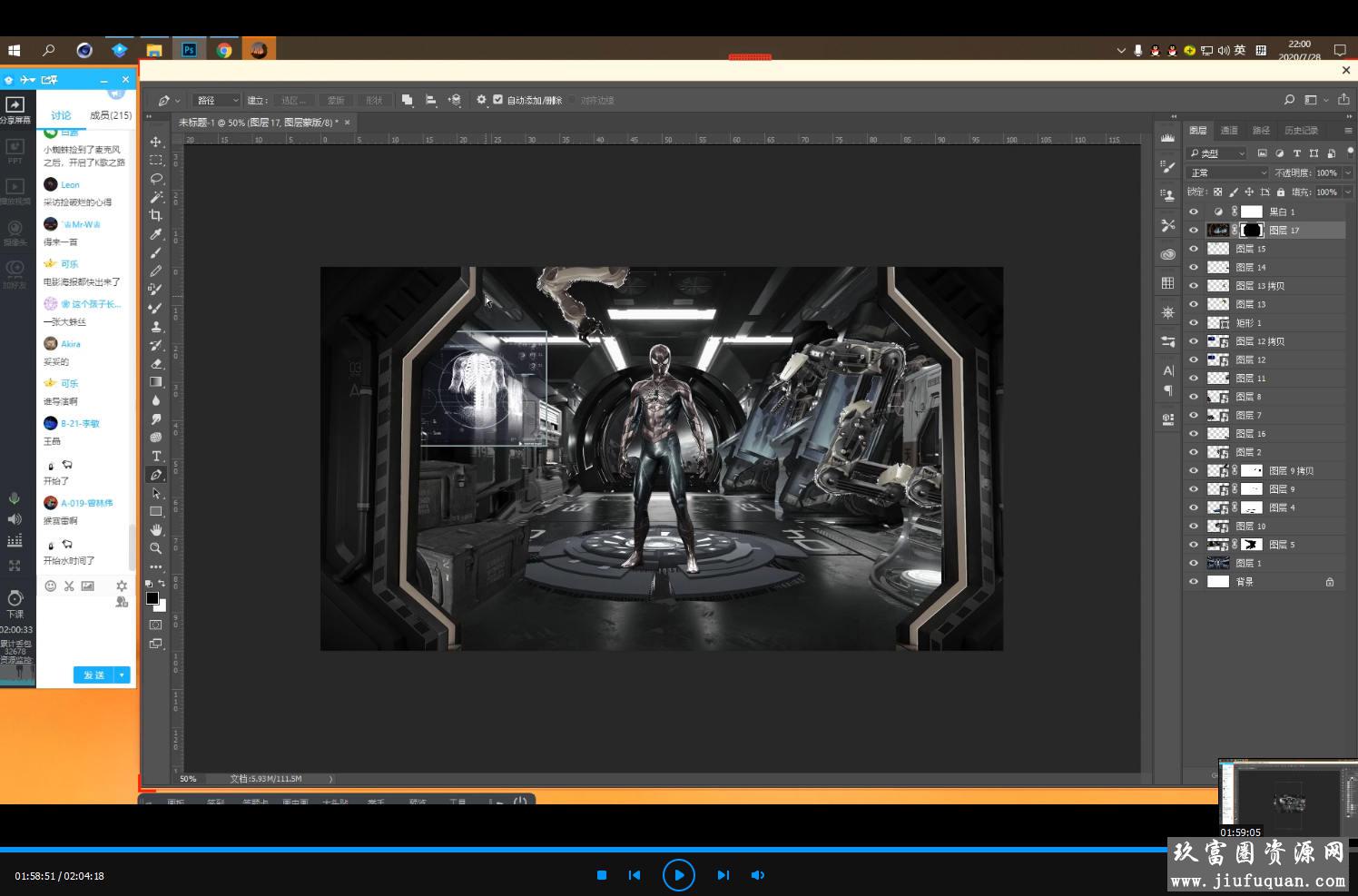1358x896 pixels.
Task: Open the Layers panel flyout menu
Action: tap(1348, 131)
